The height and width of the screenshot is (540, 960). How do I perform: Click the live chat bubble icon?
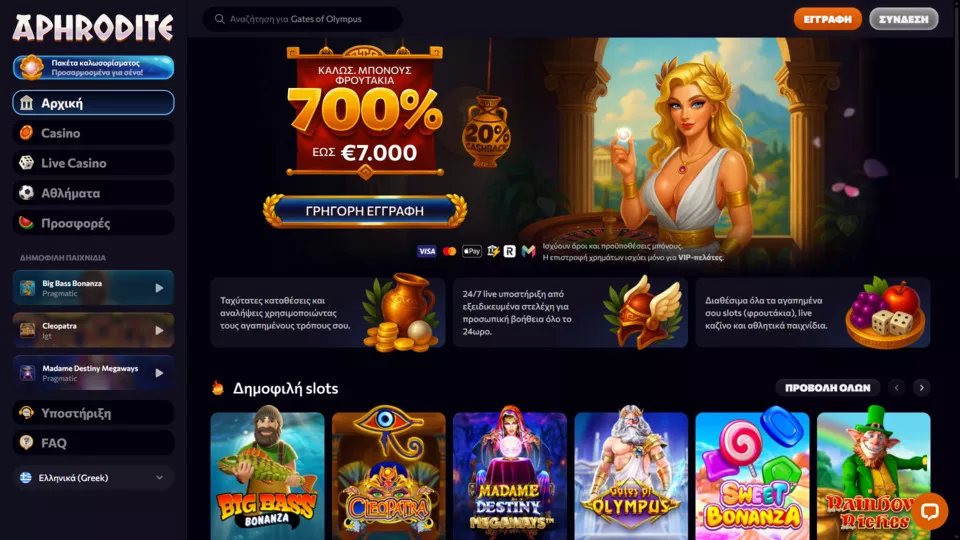click(929, 511)
